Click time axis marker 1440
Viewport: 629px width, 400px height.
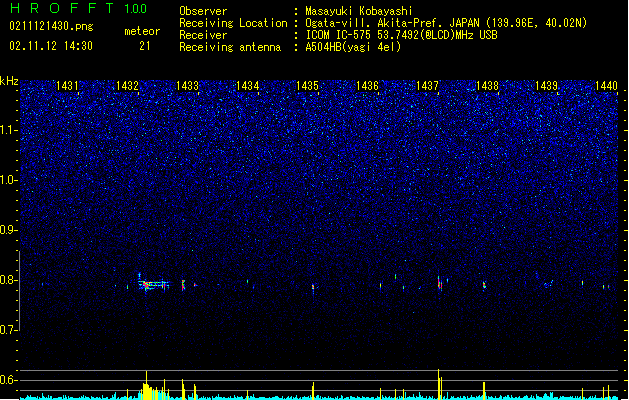point(607,85)
